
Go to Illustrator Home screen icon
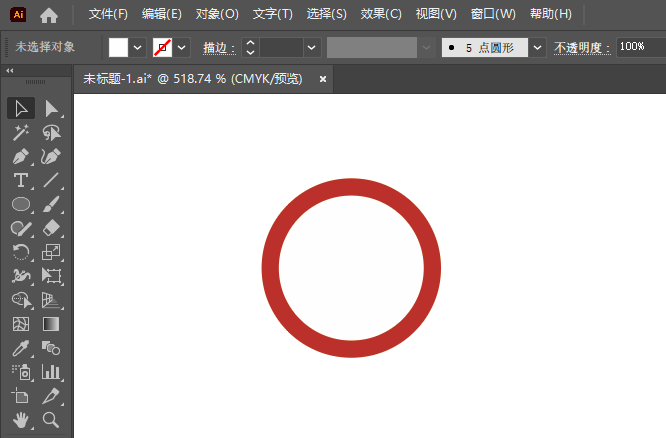pyautogui.click(x=49, y=15)
